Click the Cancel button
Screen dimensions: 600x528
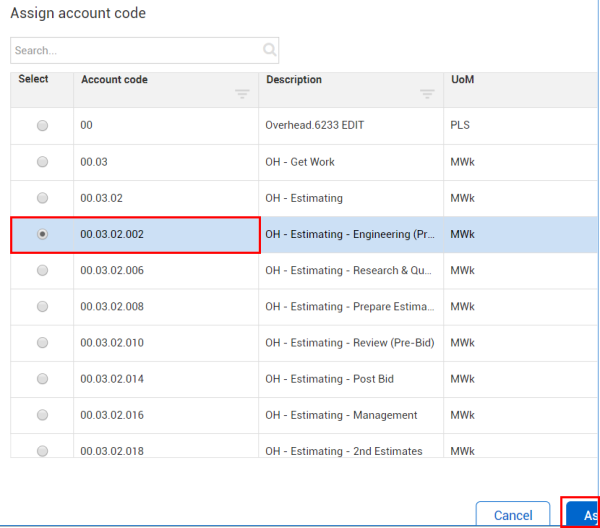coord(512,515)
